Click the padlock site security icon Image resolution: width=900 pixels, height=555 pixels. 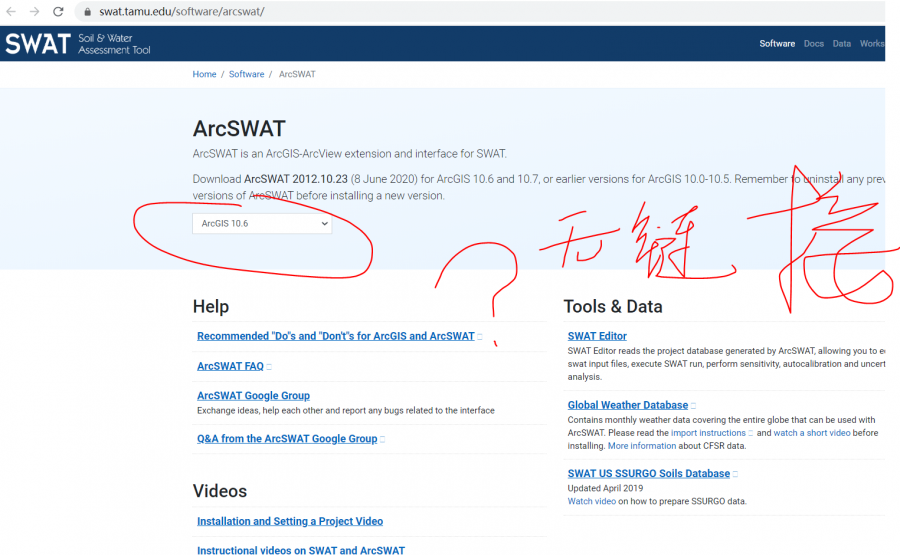tap(87, 11)
